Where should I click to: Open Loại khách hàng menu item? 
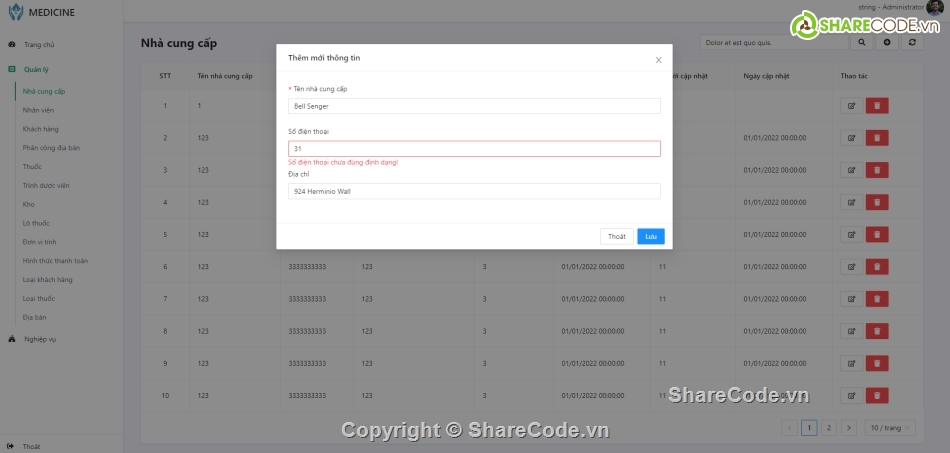(47, 279)
